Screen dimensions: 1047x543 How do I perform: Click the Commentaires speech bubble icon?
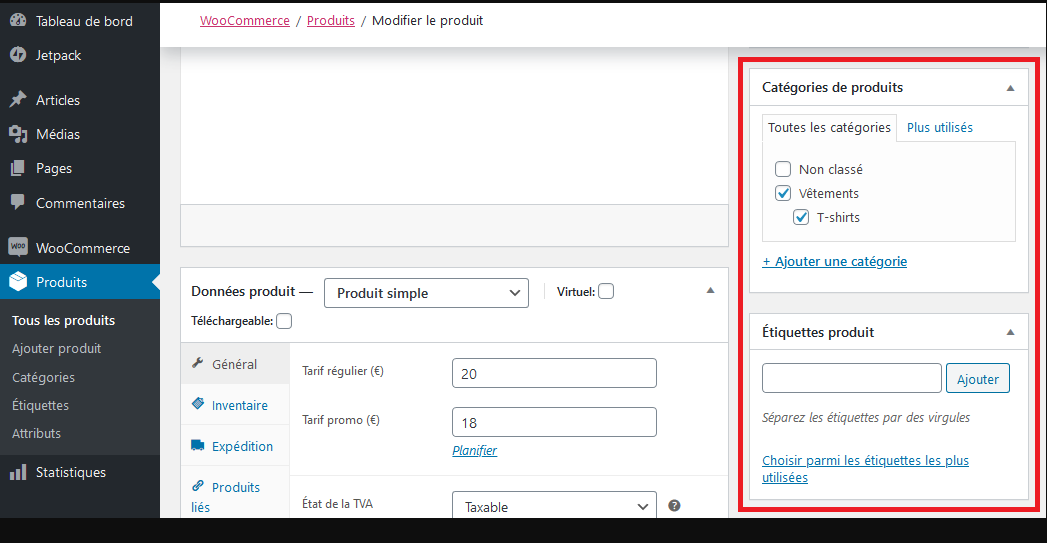tap(18, 202)
